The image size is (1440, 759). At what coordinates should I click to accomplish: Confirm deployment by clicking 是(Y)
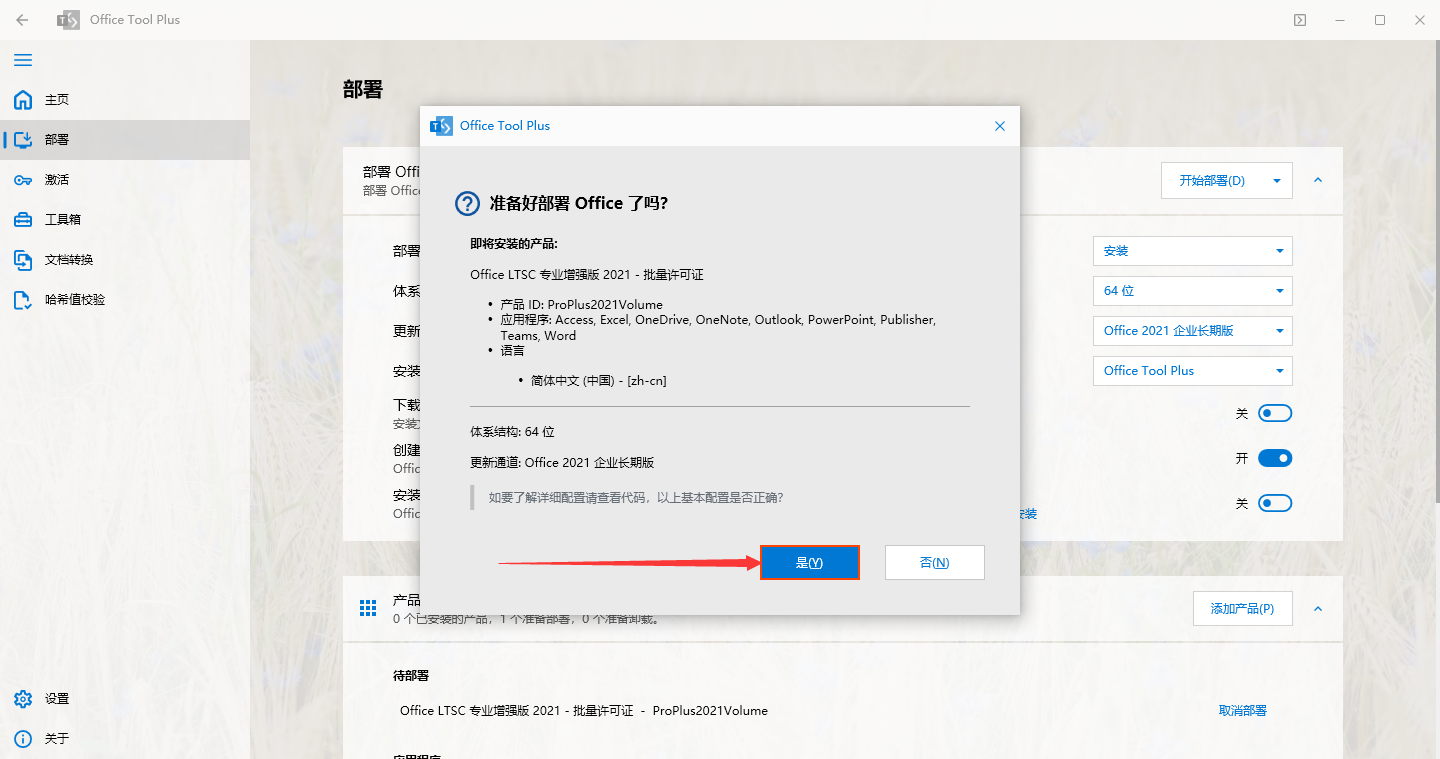810,562
